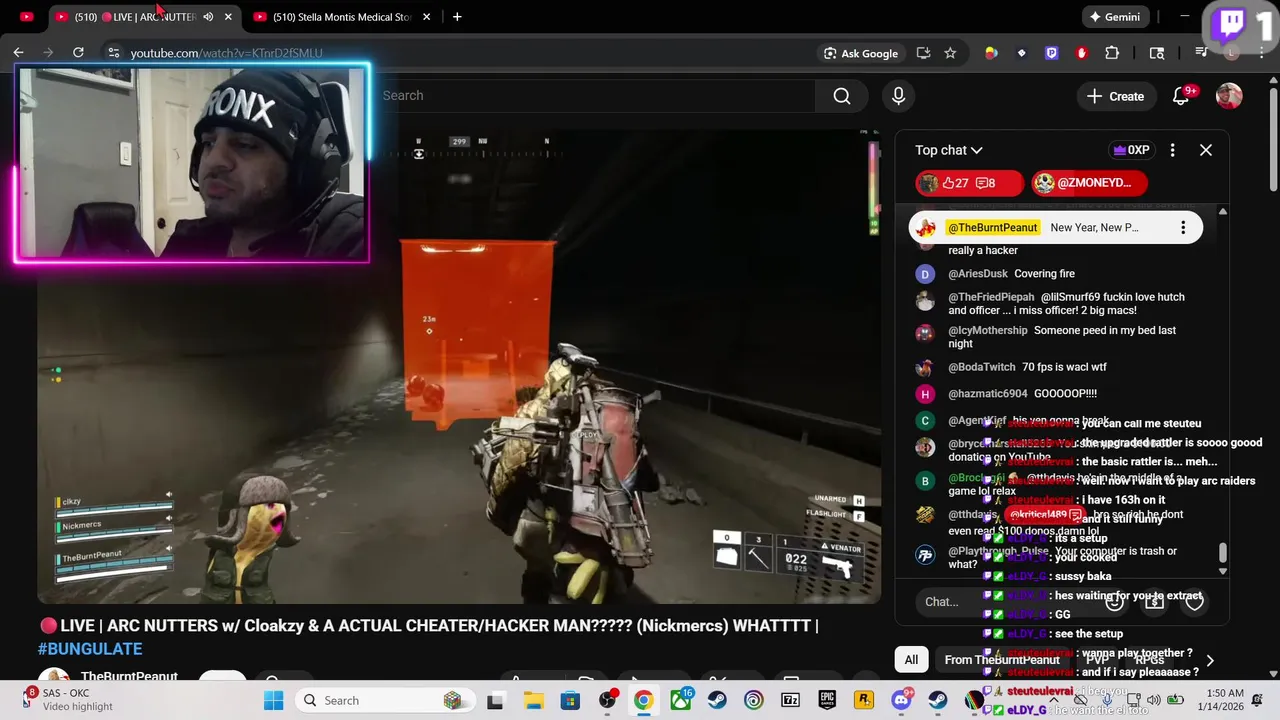Open the notifications bell
This screenshot has width=1280, height=720.
click(1181, 96)
